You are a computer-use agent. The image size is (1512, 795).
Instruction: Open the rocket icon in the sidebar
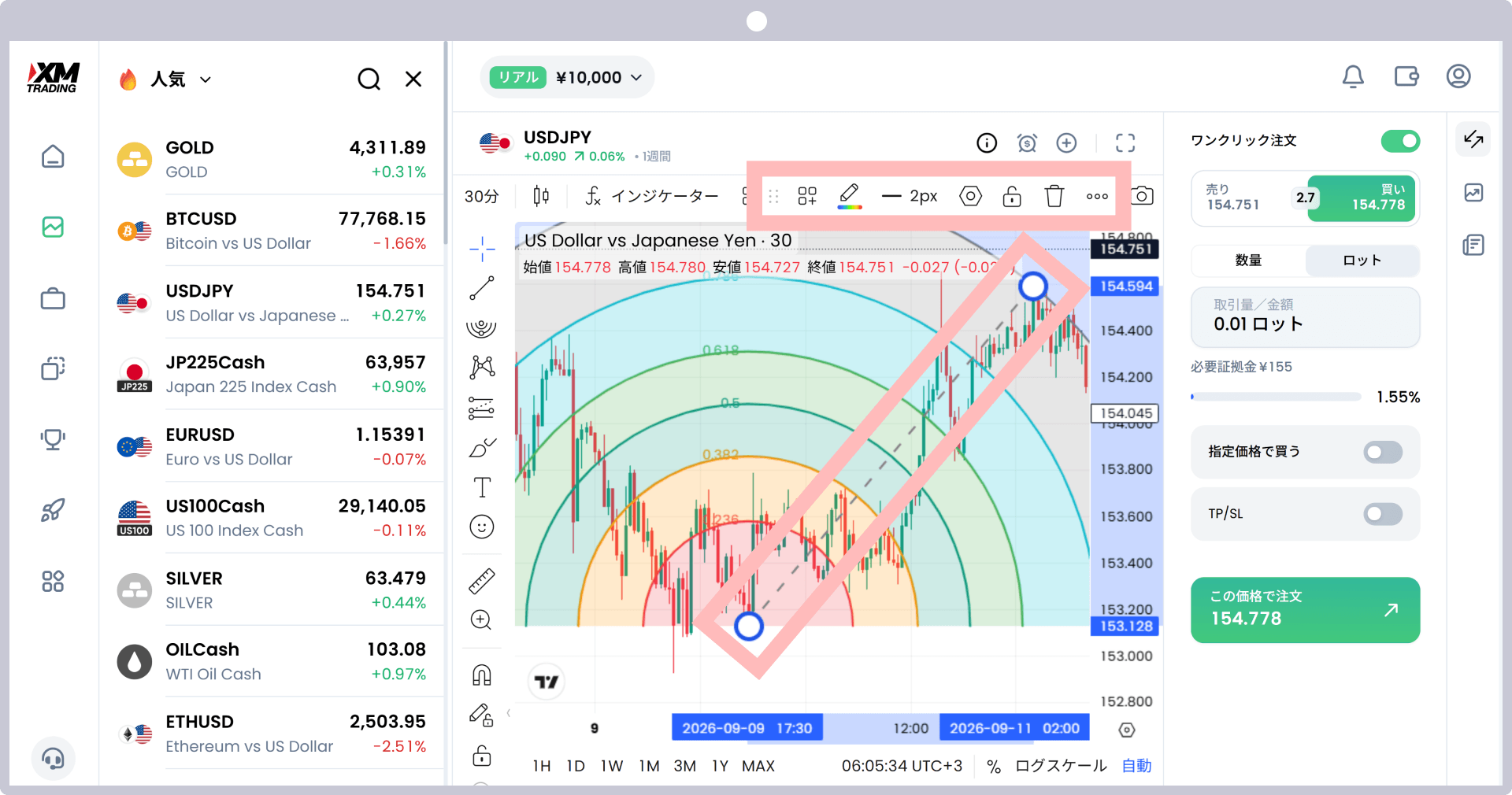tap(53, 510)
